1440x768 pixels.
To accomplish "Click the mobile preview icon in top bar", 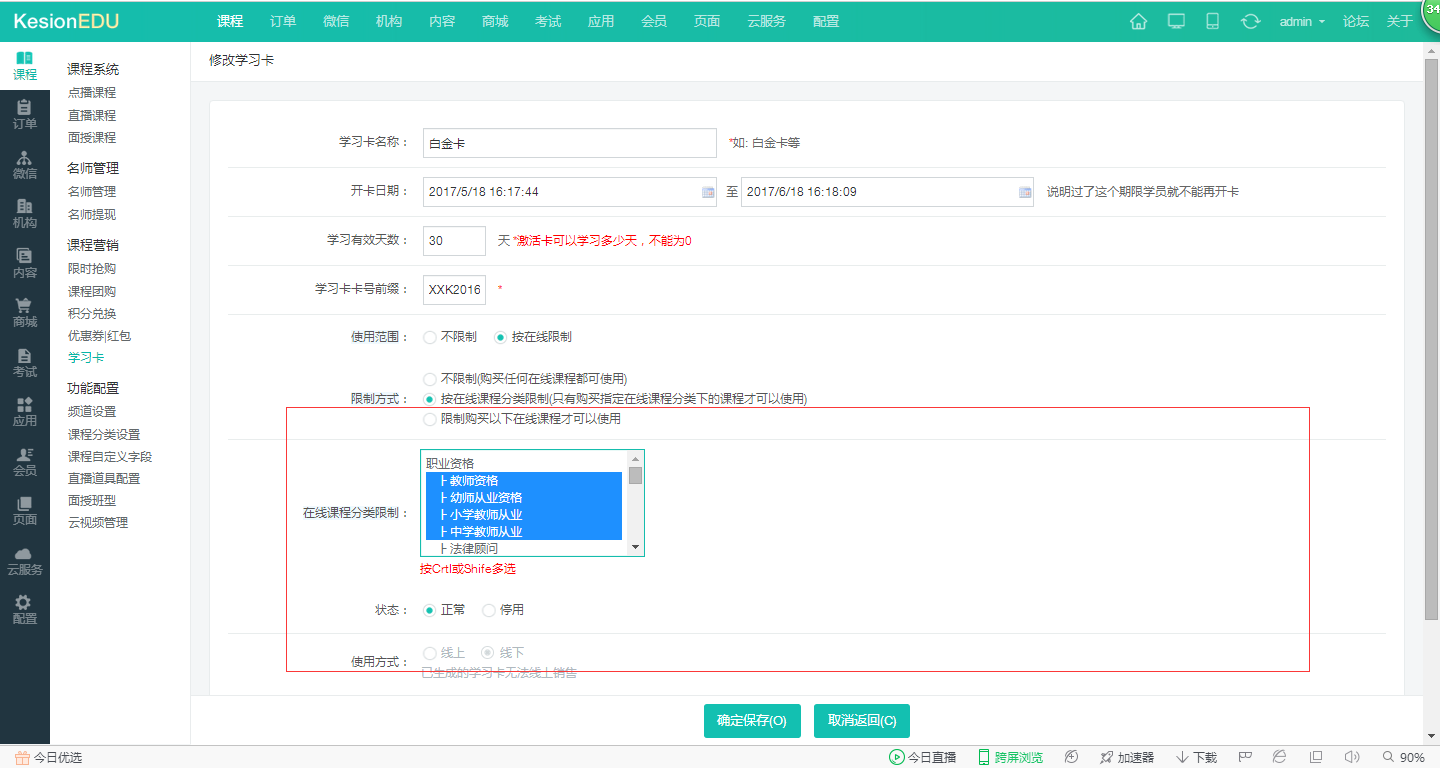I will point(1213,20).
